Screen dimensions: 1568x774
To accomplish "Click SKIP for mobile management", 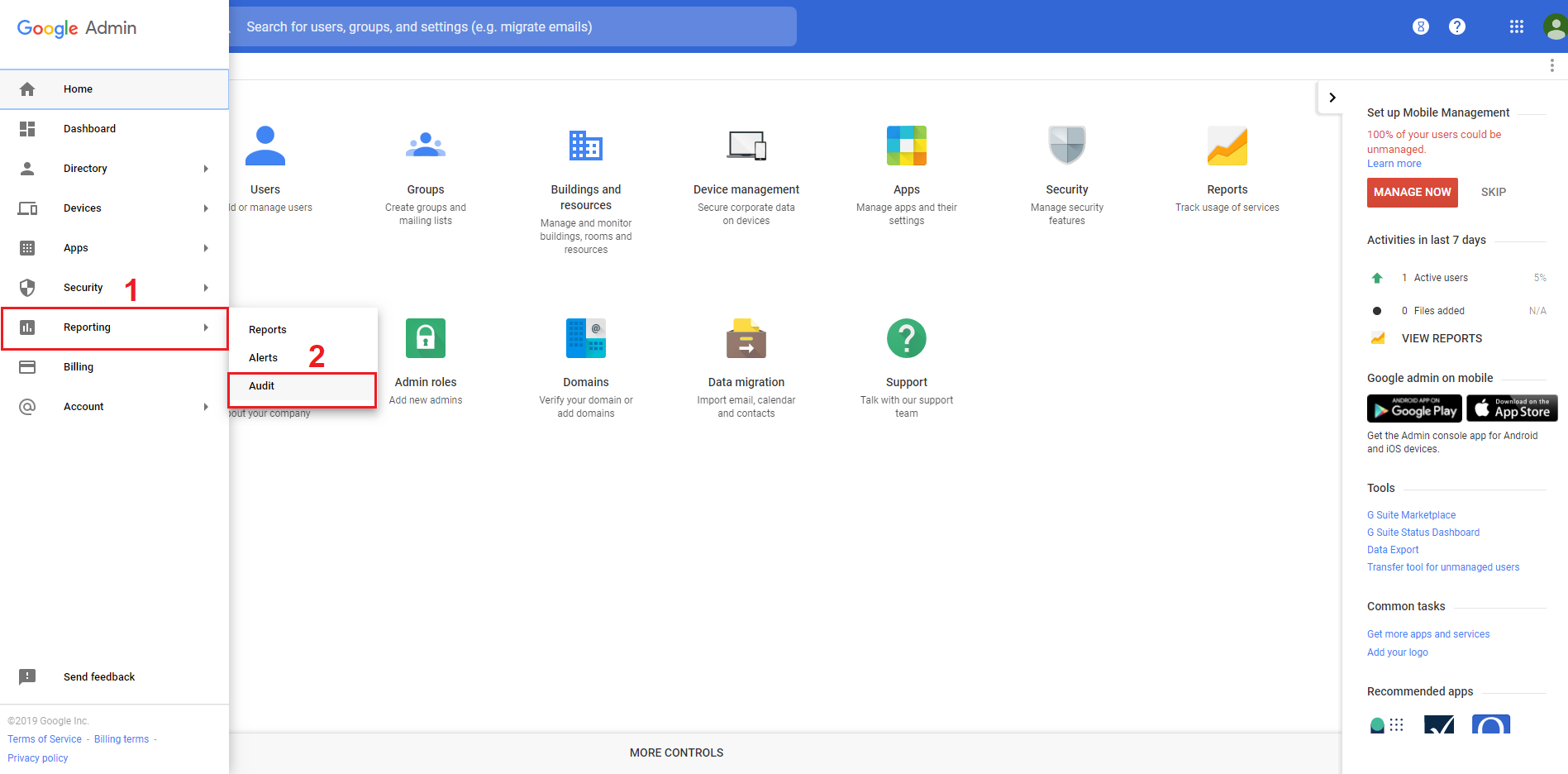I will point(1494,192).
